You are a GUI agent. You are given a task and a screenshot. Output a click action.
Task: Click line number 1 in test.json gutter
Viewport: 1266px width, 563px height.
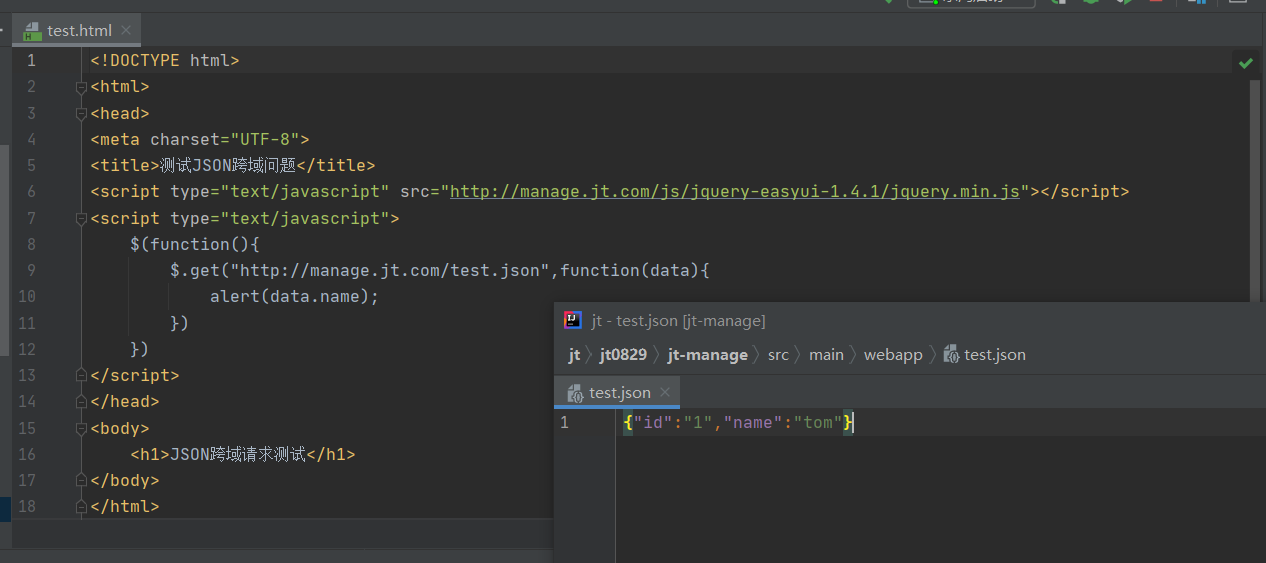pos(564,423)
